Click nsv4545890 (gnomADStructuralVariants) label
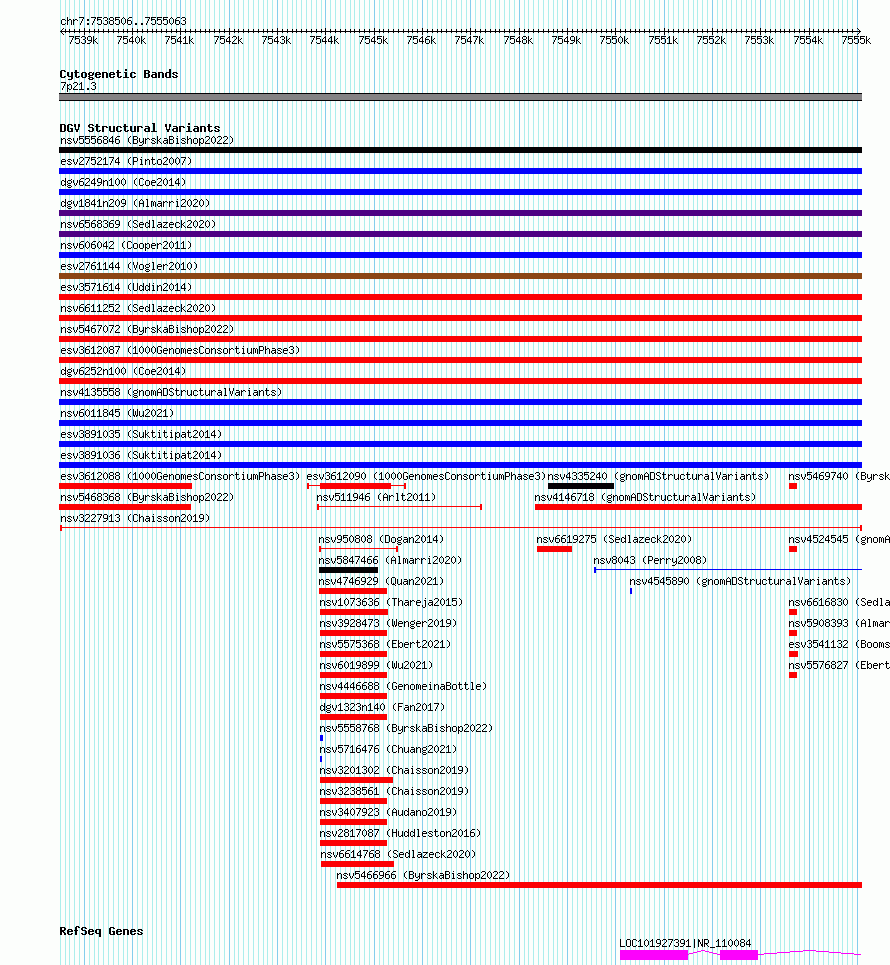This screenshot has width=890, height=965. pyautogui.click(x=740, y=581)
